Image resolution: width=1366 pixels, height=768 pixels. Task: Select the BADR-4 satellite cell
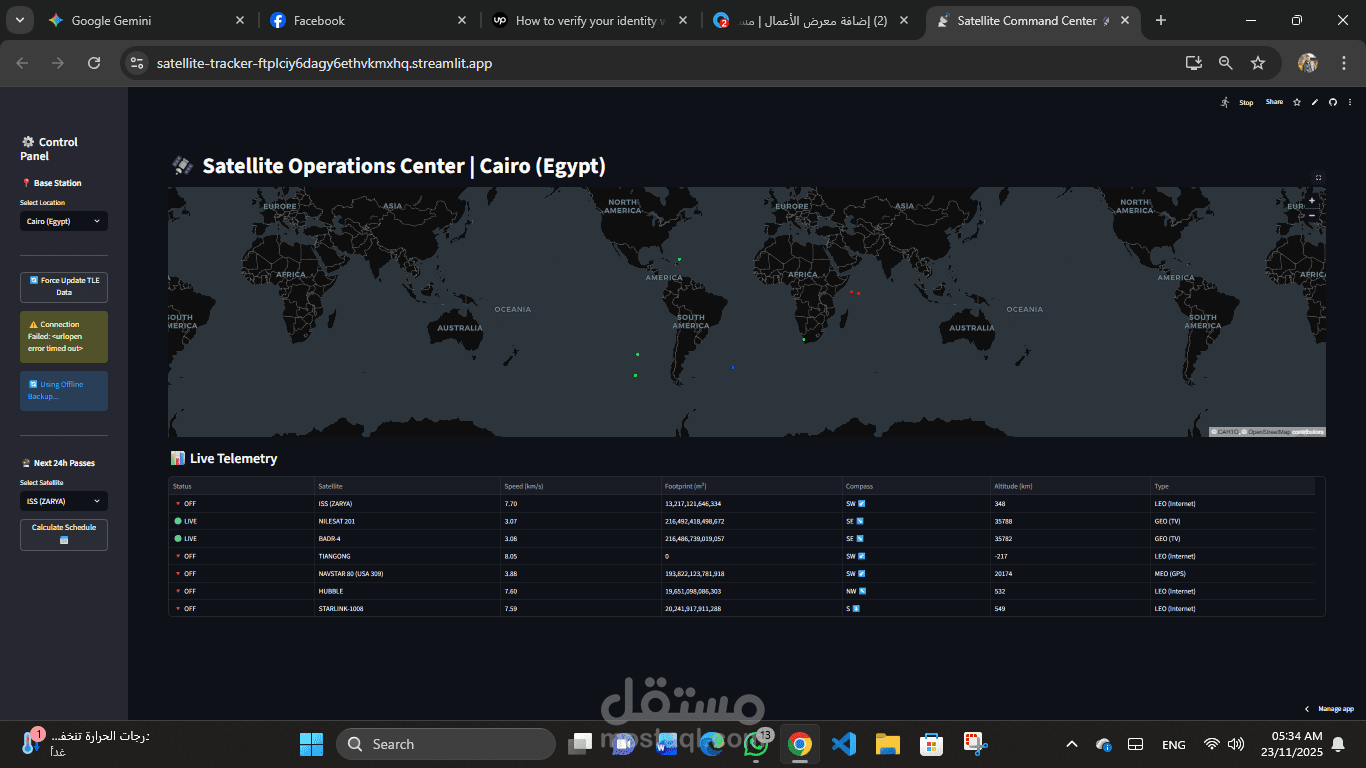407,539
